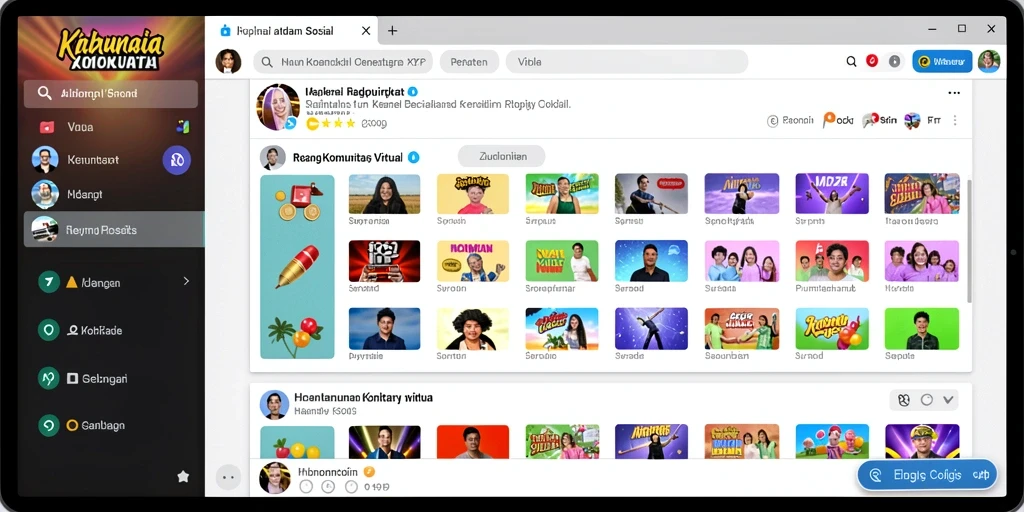
Task: Click the magnifier search icon in top bar
Action: 851,61
